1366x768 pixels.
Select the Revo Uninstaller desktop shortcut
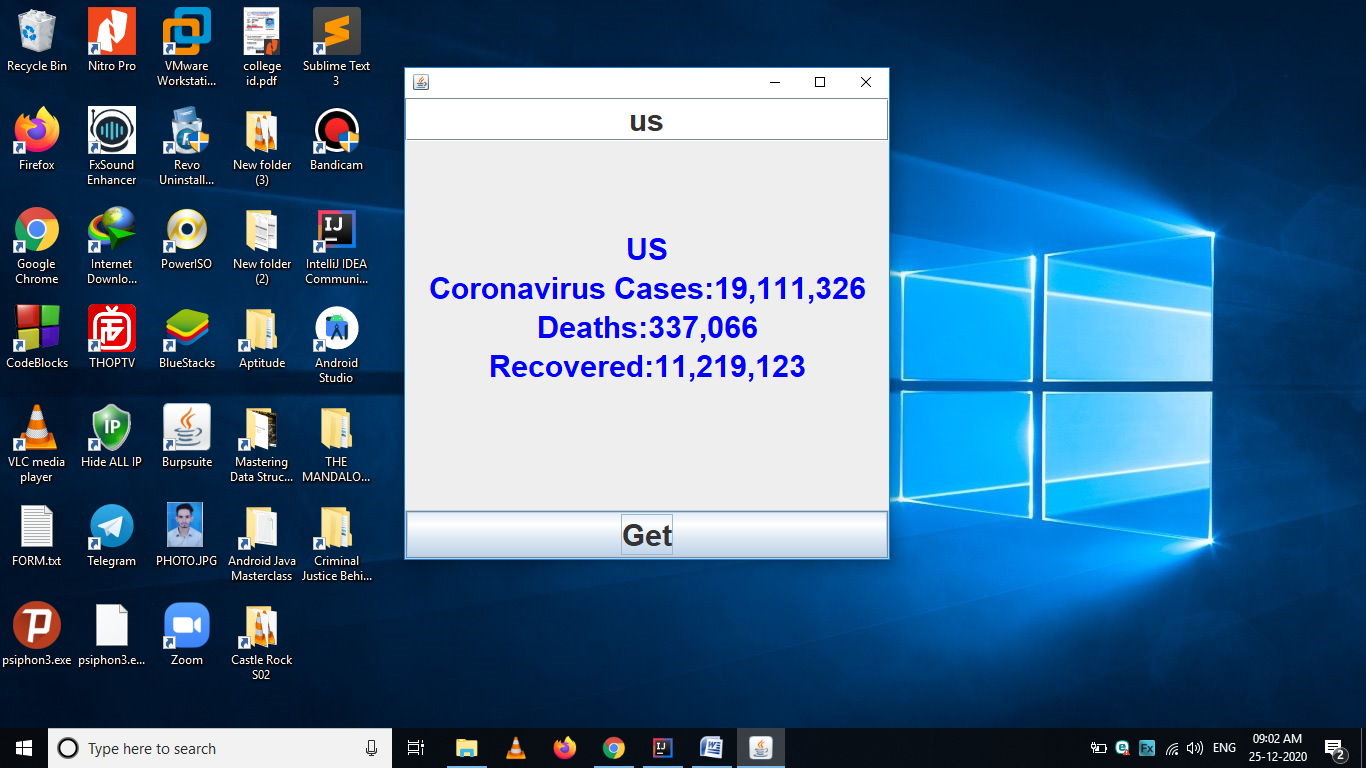187,147
